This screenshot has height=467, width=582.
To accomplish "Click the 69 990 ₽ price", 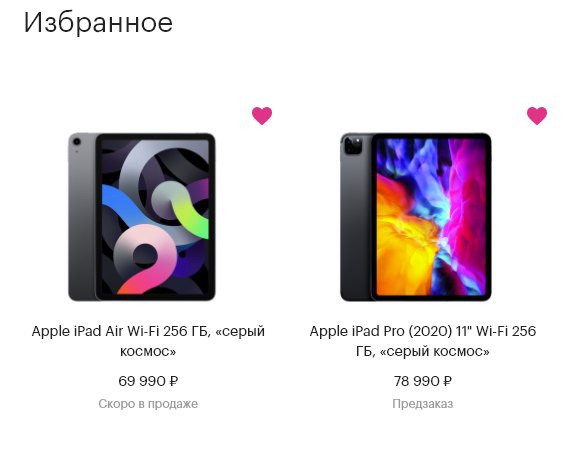I will click(x=148, y=381).
